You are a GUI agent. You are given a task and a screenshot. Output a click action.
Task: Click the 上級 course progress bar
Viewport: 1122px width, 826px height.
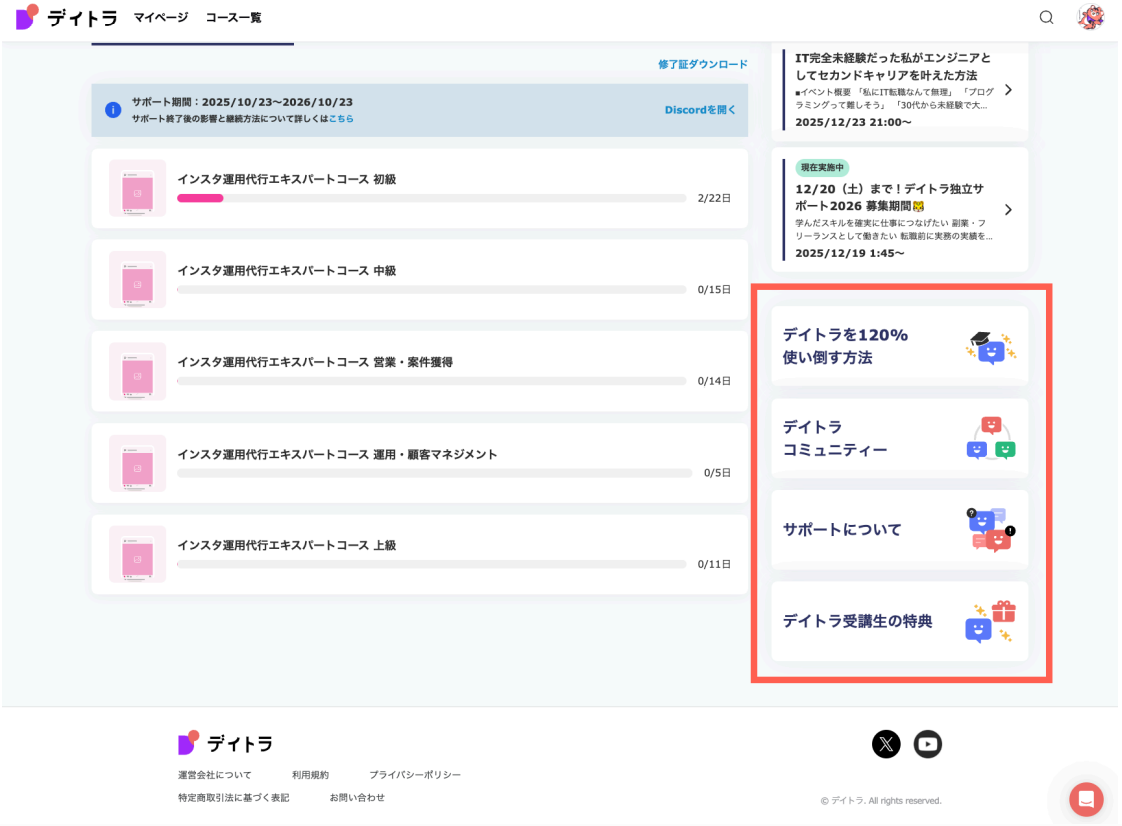coord(431,565)
